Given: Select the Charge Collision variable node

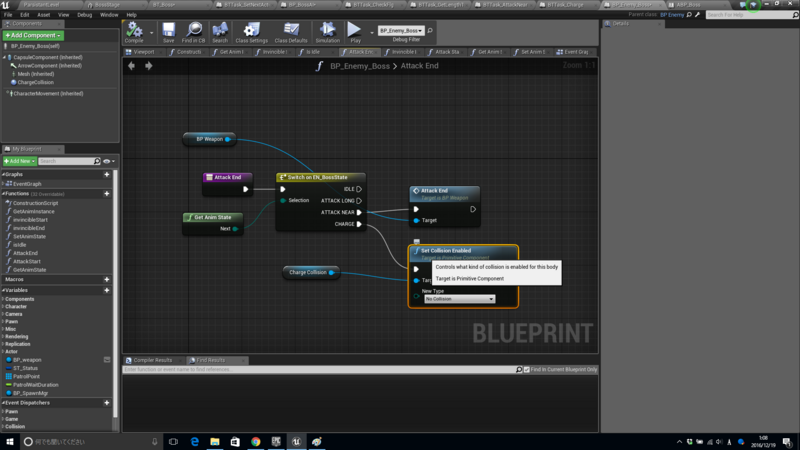Looking at the screenshot, I should click(311, 272).
